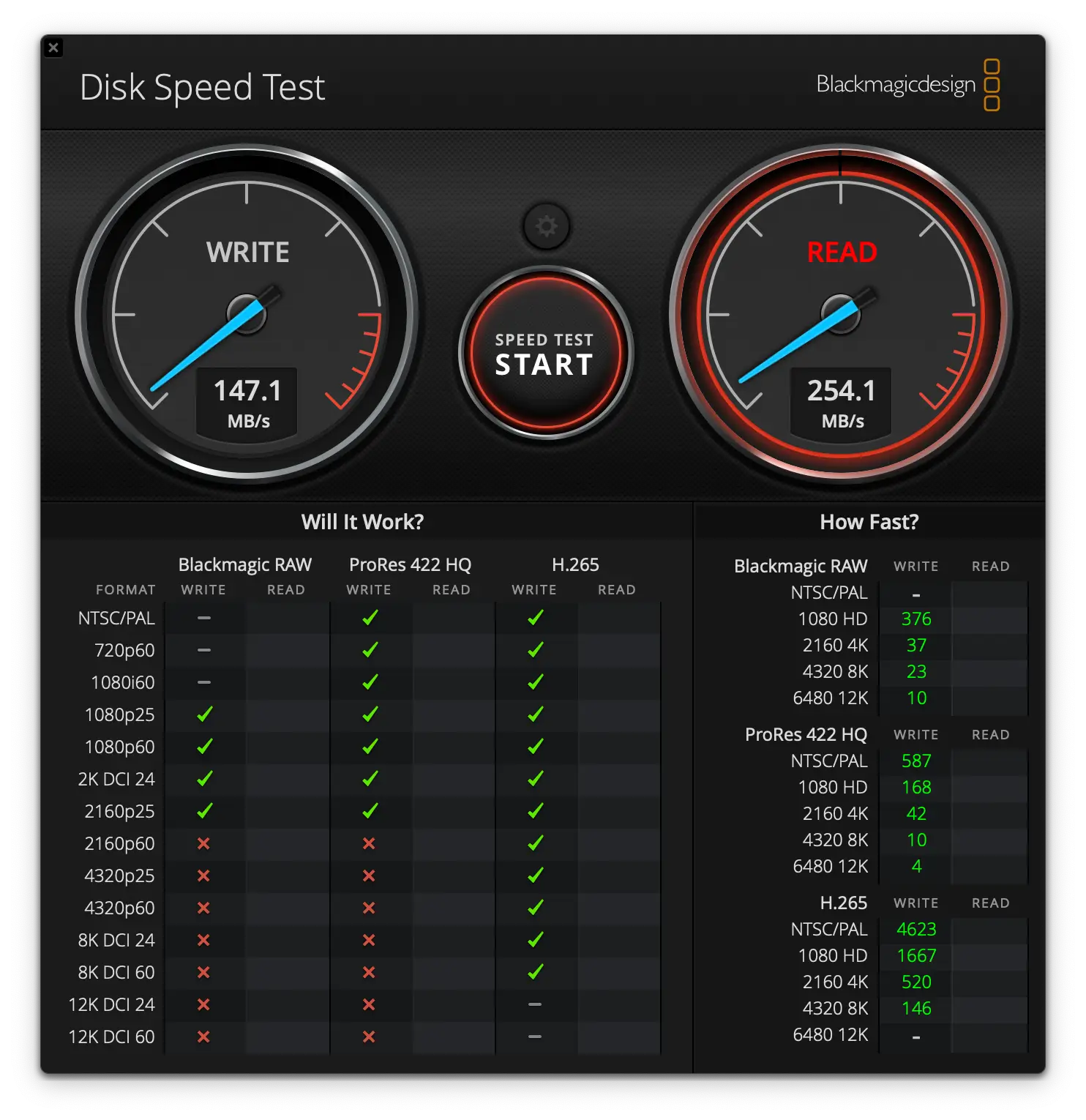Click the H.265 12K DCI 24 dash mark

pyautogui.click(x=535, y=1004)
